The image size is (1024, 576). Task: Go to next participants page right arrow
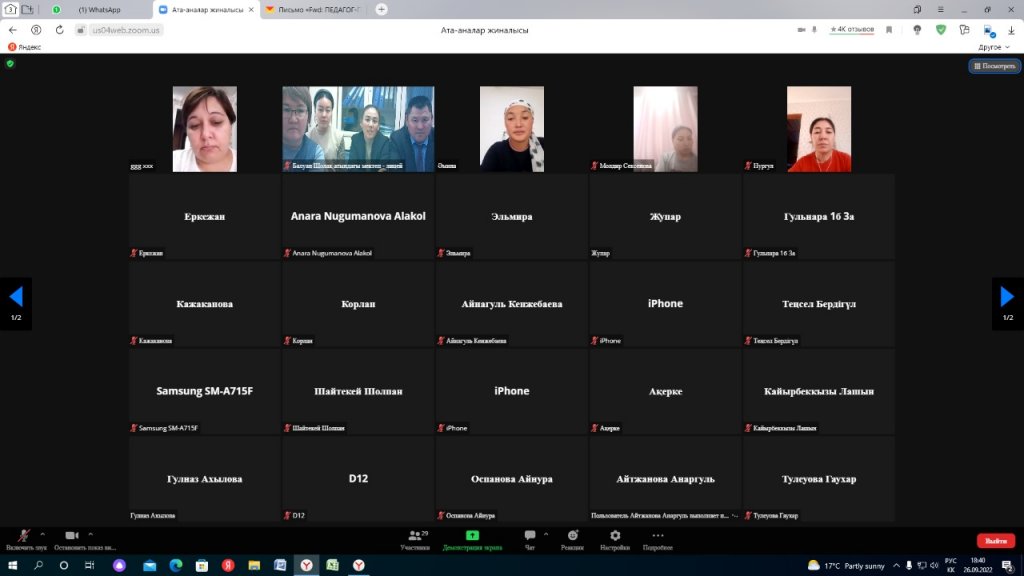point(1008,296)
